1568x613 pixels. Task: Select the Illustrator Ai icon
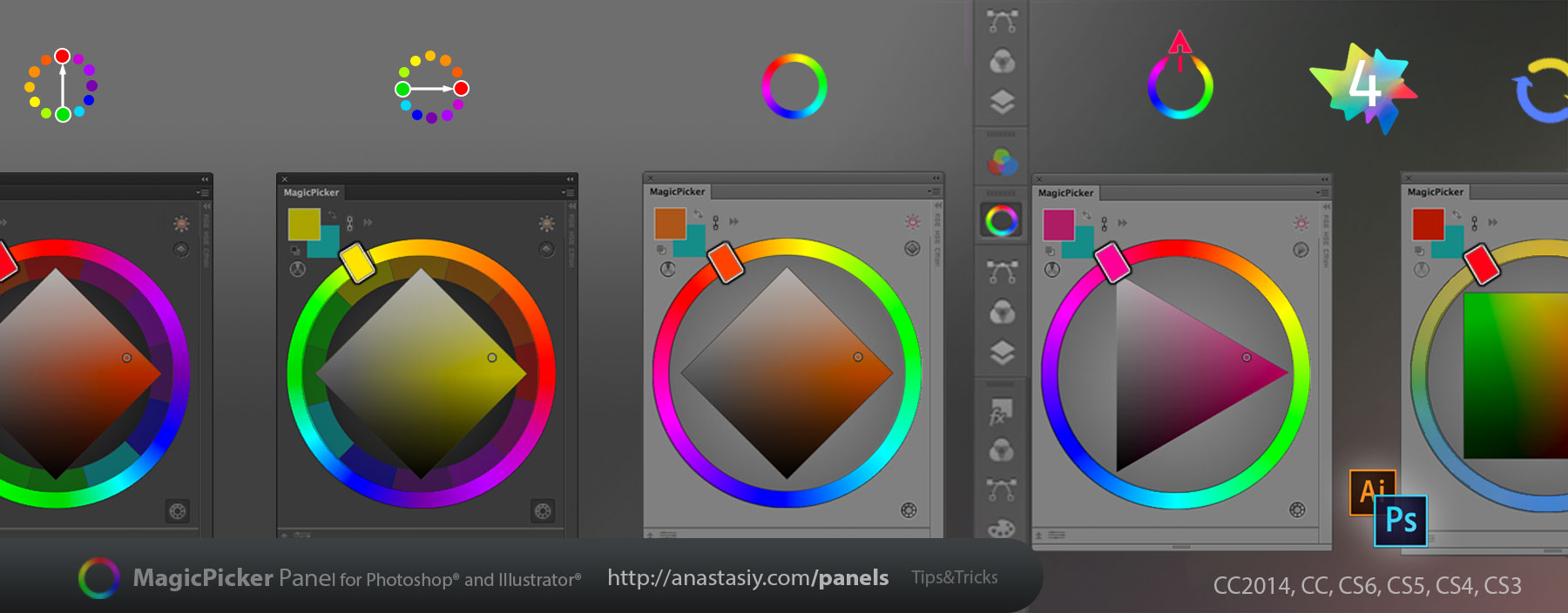pyautogui.click(x=1371, y=490)
